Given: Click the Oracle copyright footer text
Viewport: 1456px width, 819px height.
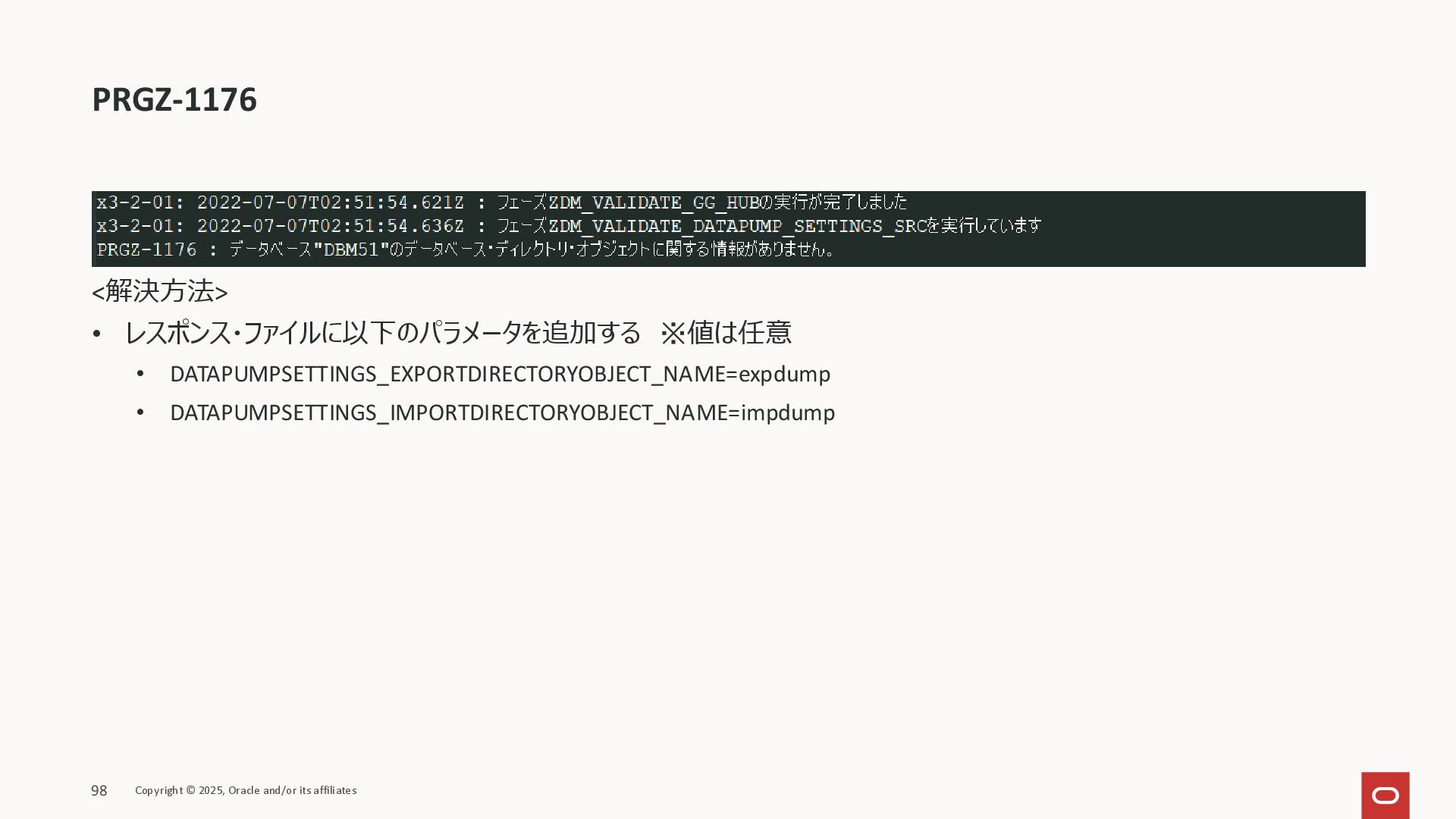Looking at the screenshot, I should (x=246, y=790).
